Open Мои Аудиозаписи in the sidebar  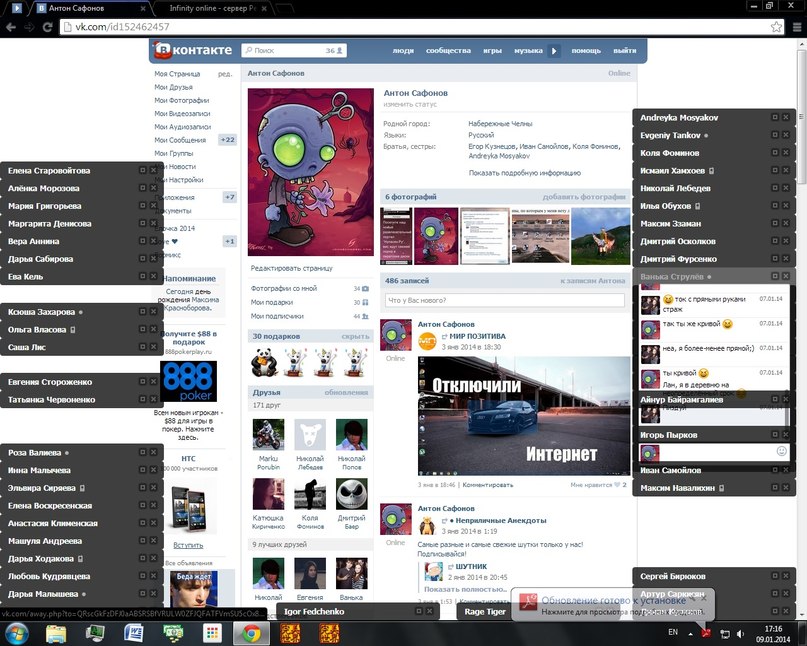tap(183, 127)
